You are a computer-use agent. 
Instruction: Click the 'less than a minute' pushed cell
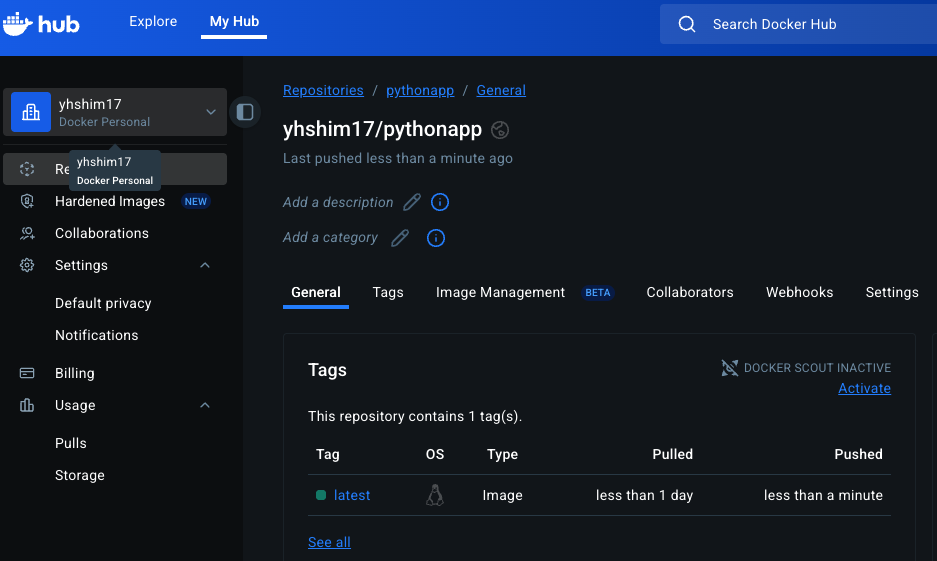pyautogui.click(x=823, y=495)
